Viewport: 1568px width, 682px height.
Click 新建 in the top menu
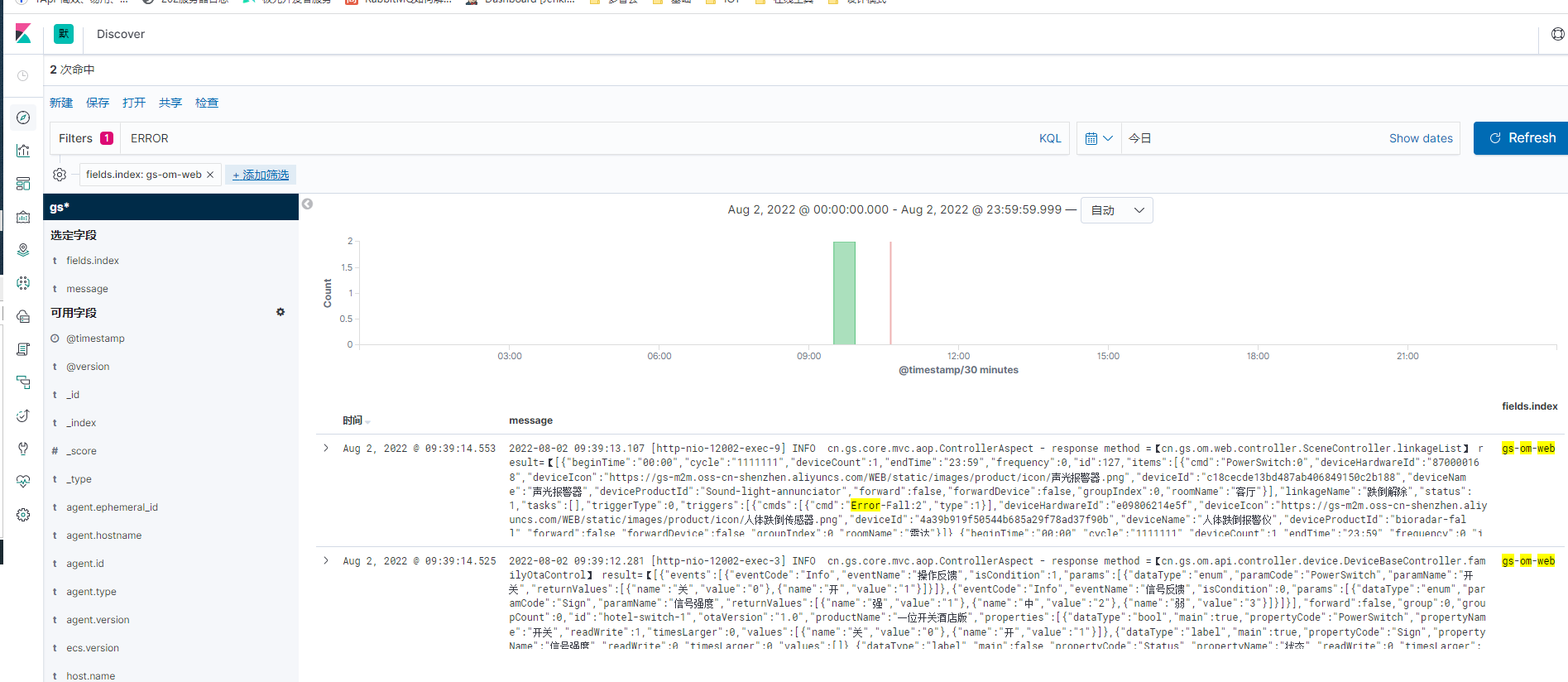[x=61, y=103]
